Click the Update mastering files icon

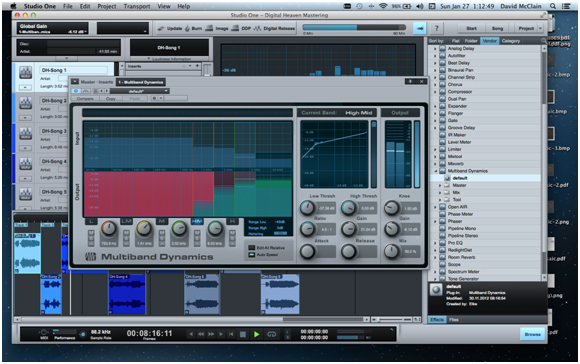coord(161,28)
